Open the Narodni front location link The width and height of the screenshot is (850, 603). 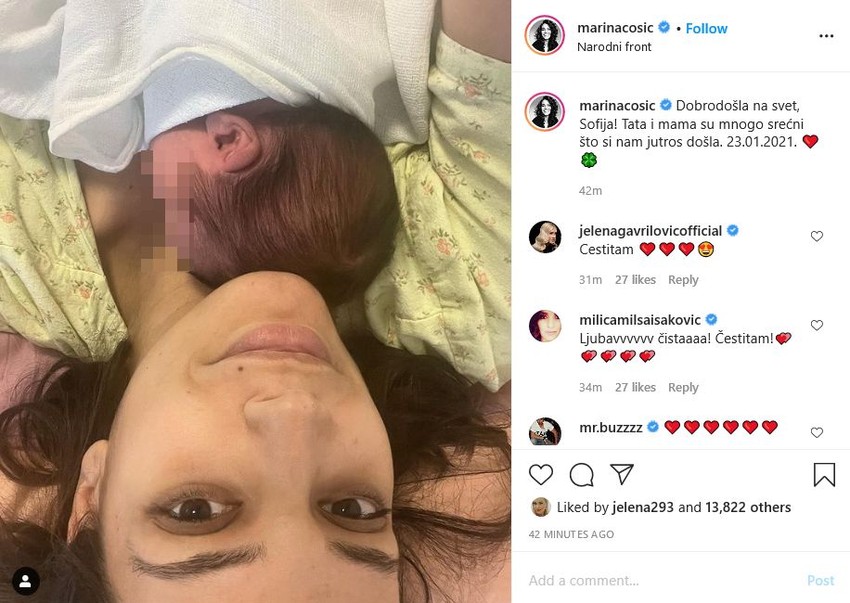614,47
